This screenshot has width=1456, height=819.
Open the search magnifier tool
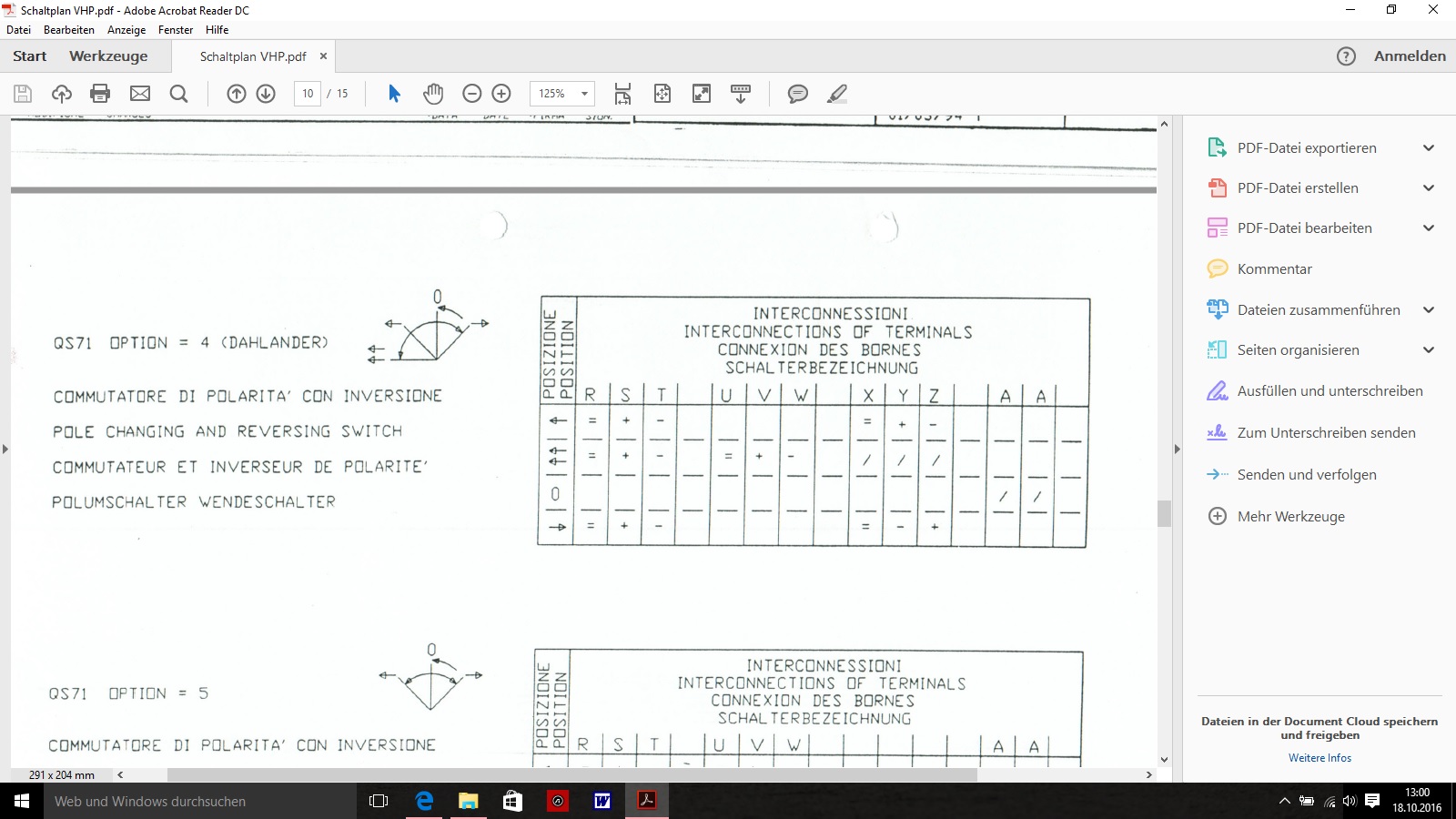[x=179, y=93]
